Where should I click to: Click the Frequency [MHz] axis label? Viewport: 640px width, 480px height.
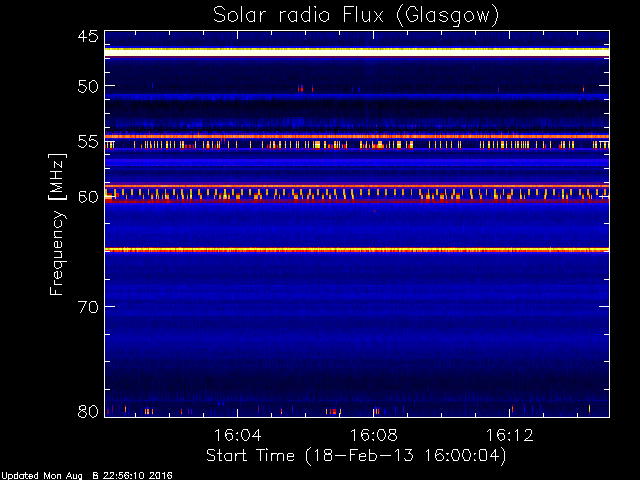[57, 224]
